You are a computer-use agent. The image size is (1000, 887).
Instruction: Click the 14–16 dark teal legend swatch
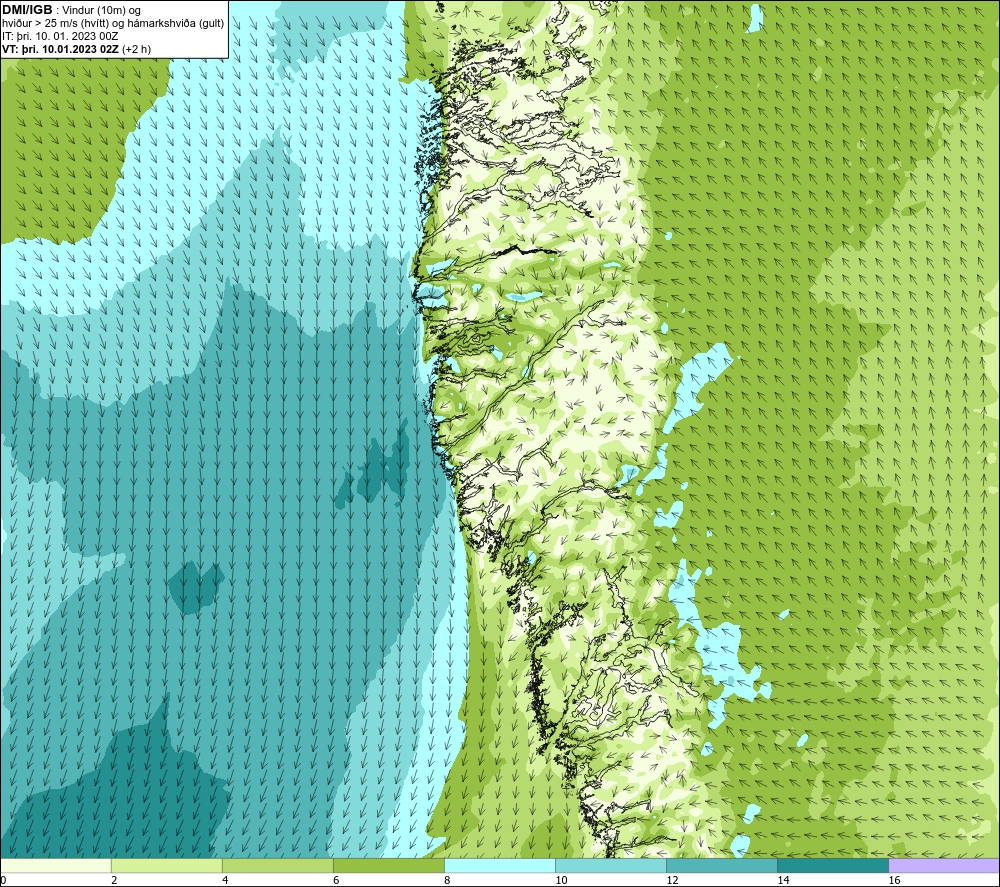coord(832,865)
